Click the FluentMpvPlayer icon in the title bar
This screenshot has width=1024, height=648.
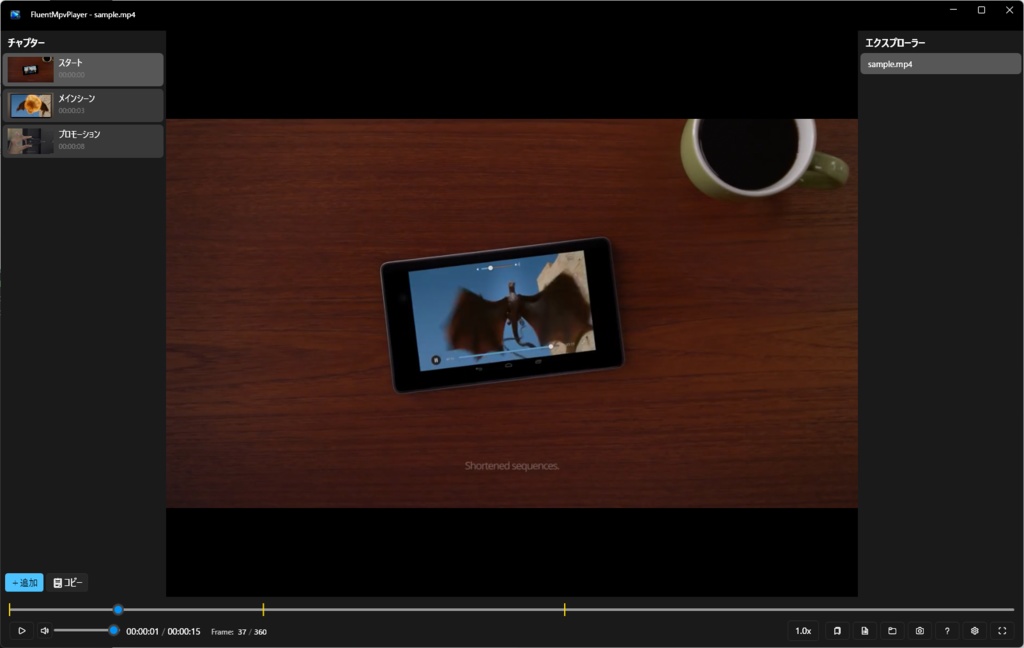[x=13, y=14]
